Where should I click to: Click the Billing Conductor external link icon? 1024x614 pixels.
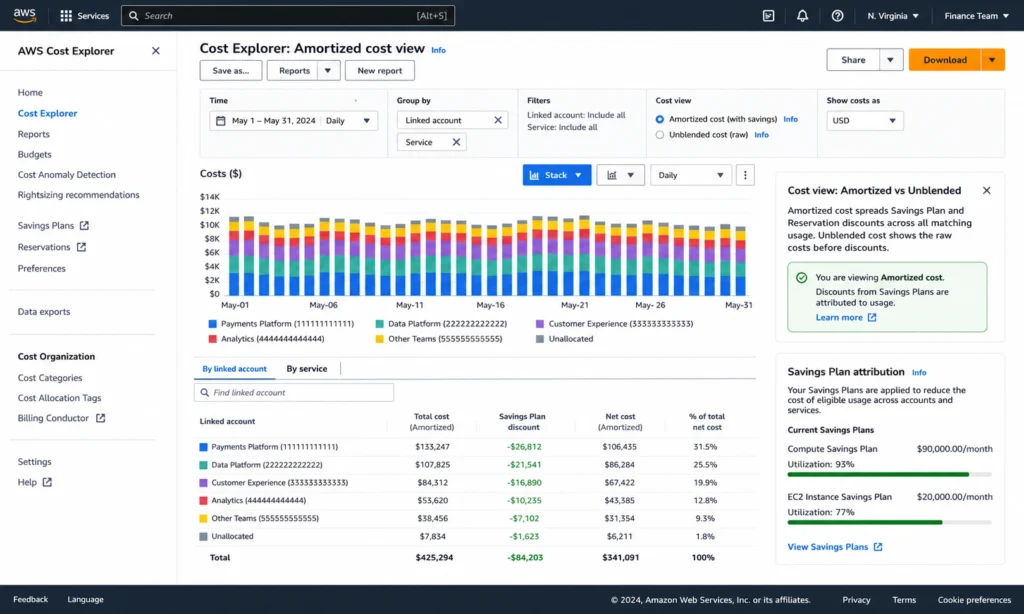tap(101, 418)
